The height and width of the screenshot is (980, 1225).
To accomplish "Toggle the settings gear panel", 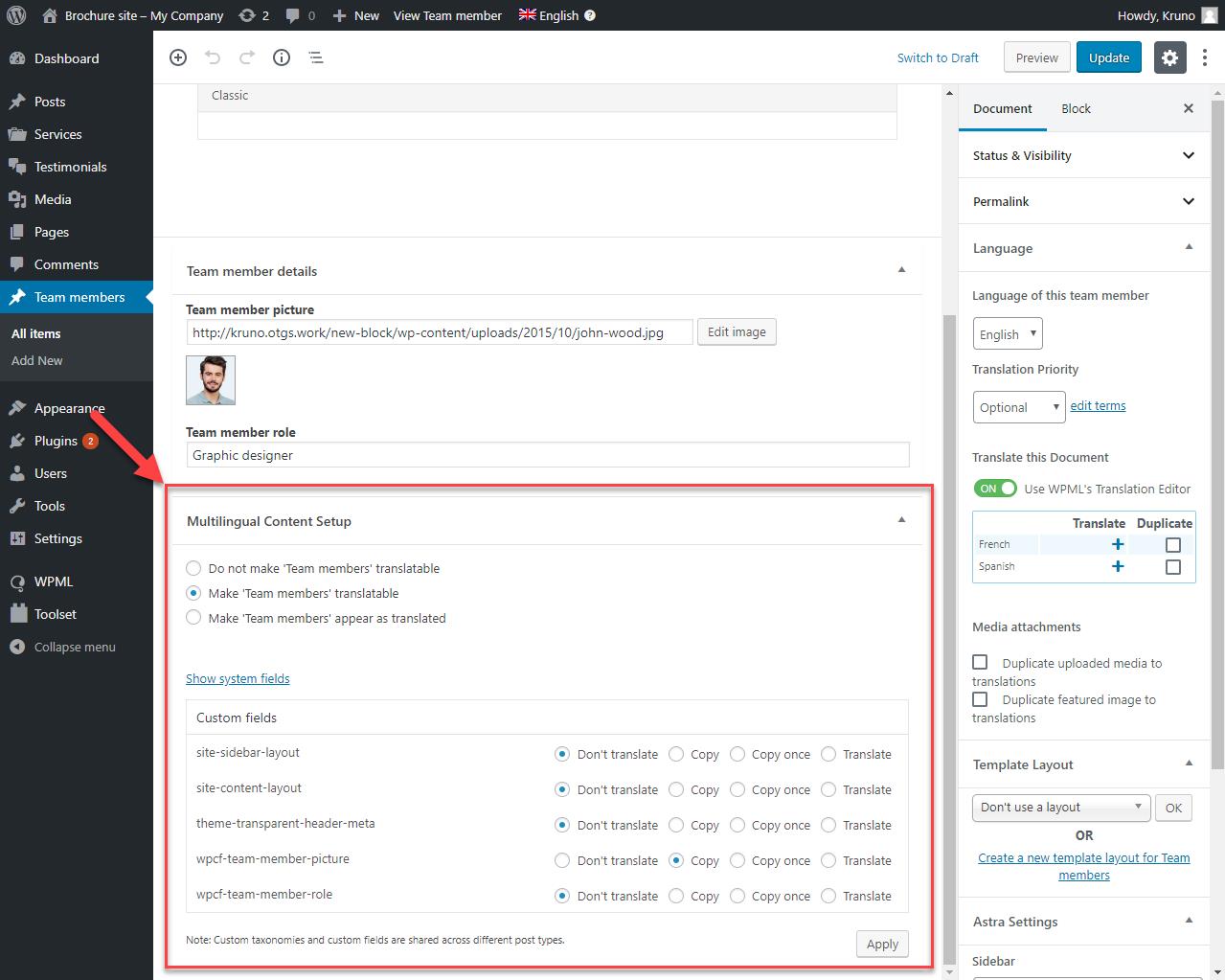I will click(x=1169, y=57).
